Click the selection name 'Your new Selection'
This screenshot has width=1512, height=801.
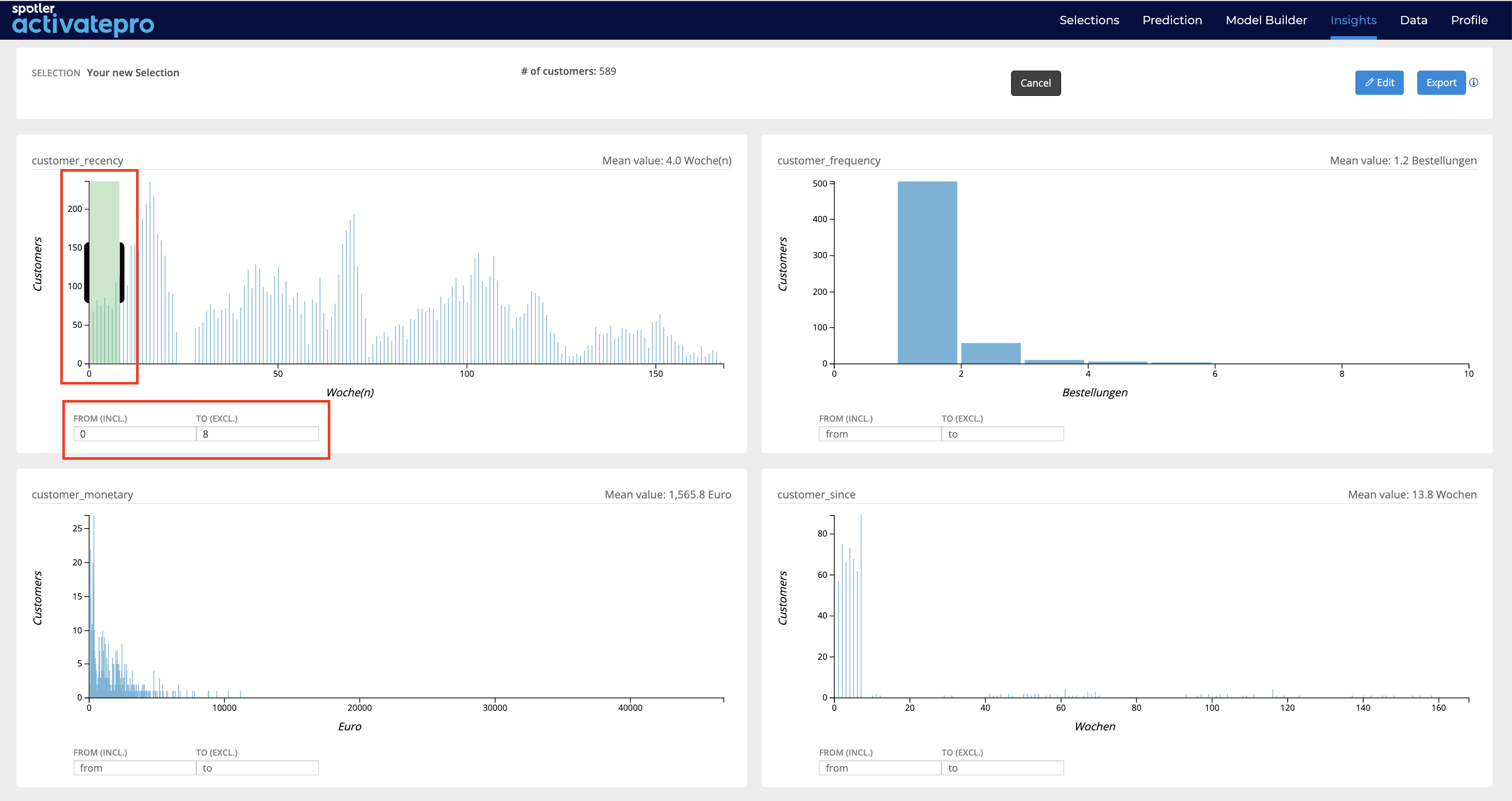pyautogui.click(x=133, y=73)
